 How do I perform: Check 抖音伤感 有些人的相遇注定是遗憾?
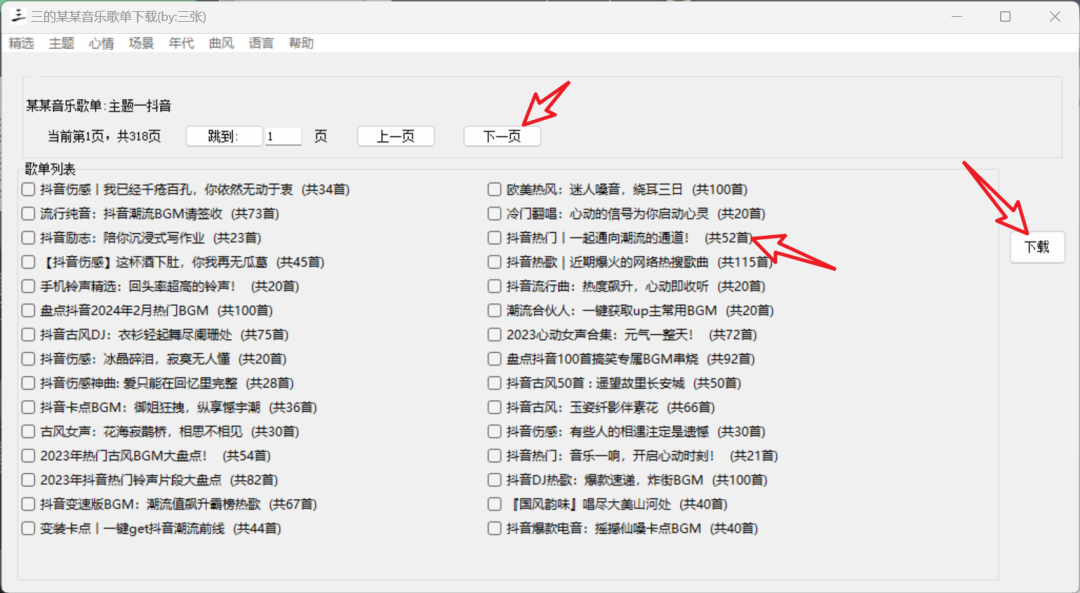tap(495, 431)
